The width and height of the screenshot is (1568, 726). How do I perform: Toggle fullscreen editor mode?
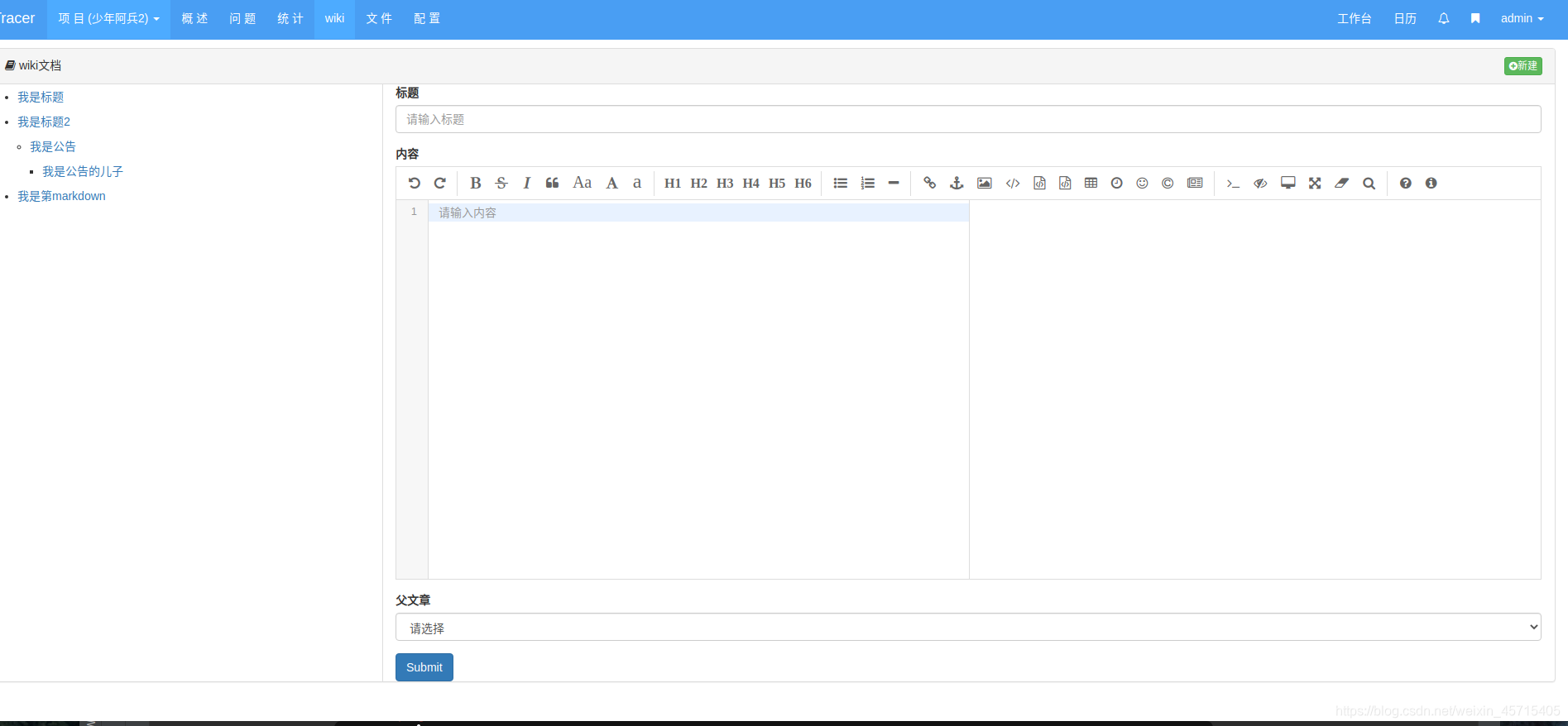tap(1315, 184)
